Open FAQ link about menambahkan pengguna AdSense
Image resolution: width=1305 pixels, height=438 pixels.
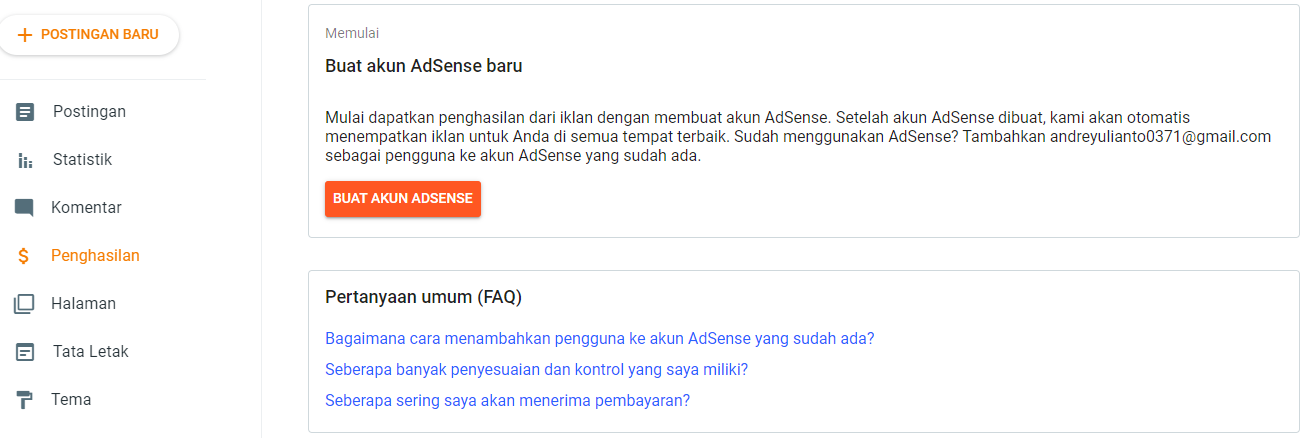coord(600,338)
